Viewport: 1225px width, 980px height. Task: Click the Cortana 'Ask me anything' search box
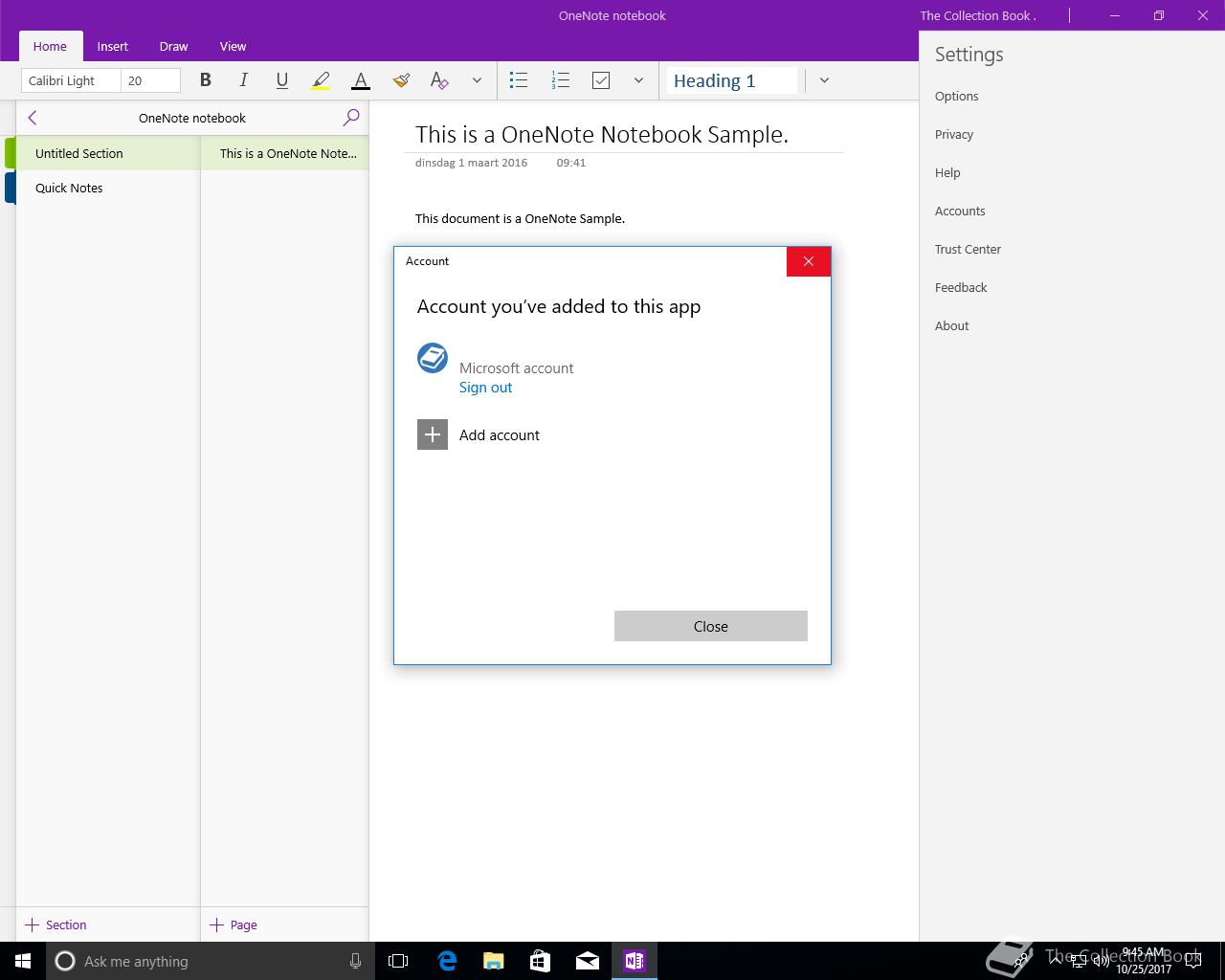coord(210,961)
